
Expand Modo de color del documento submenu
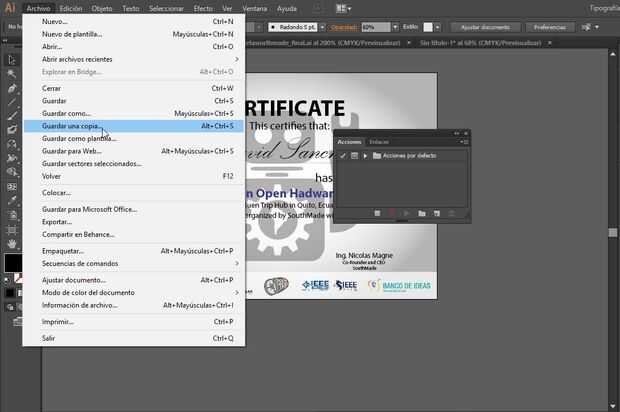[x=134, y=293]
